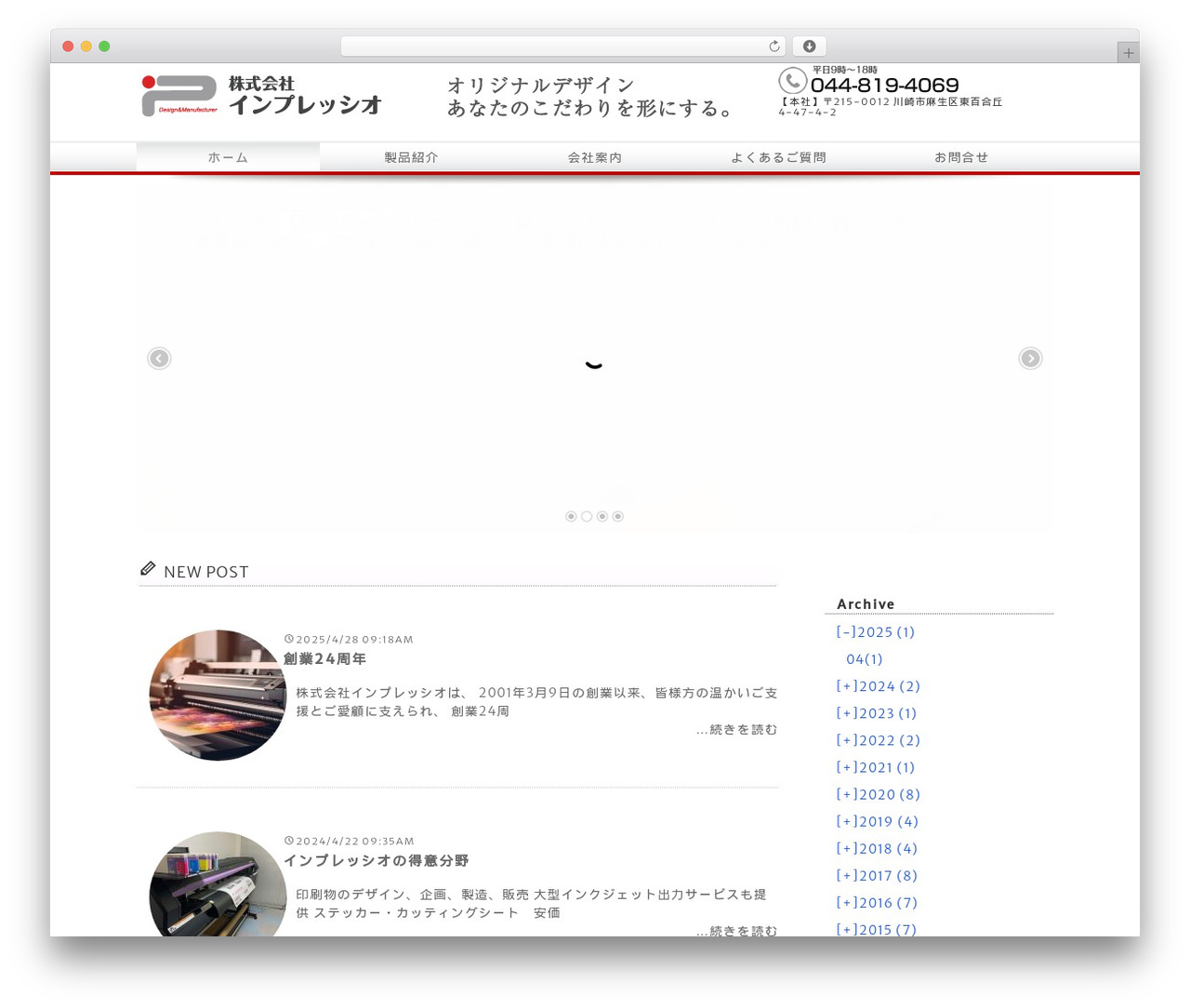Open the 04(1) April archive link
1190x1008 pixels.
[x=865, y=659]
